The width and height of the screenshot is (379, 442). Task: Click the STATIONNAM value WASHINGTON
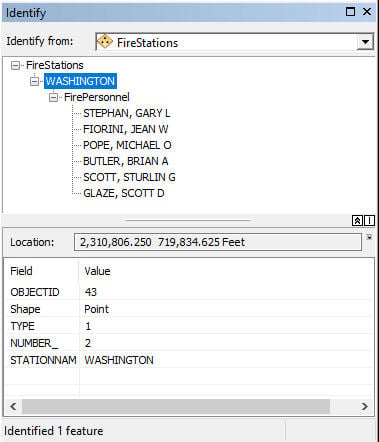119,360
